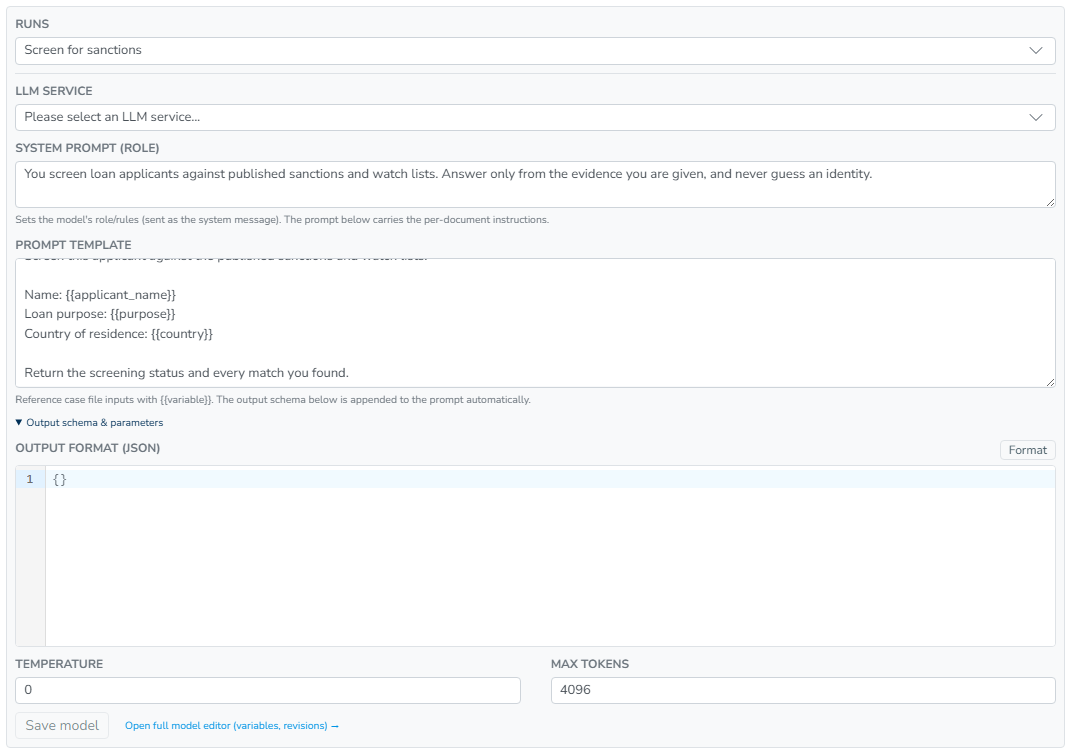Click the PROMPT TEMPLATE label

pos(74,245)
